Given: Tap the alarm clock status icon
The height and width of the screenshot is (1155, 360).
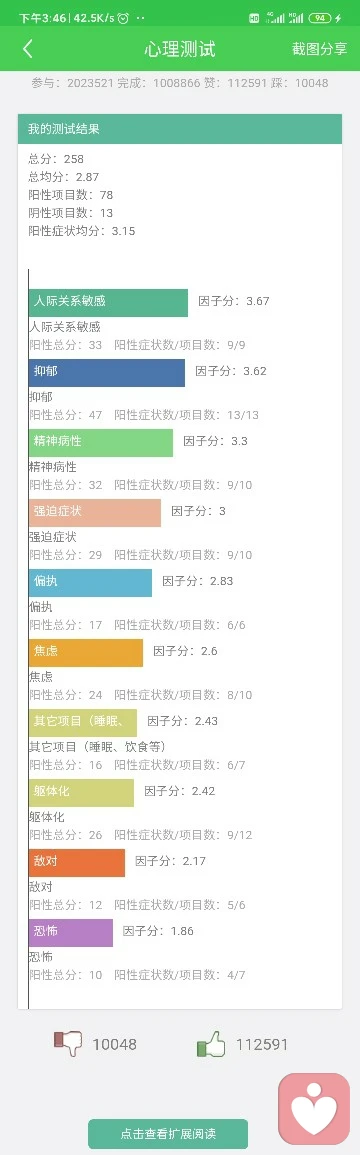Looking at the screenshot, I should coord(123,18).
